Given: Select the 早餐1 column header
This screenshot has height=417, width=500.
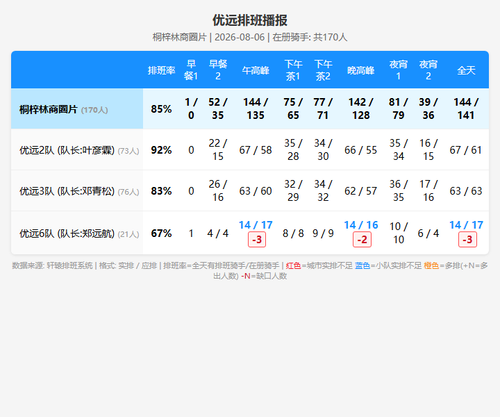Looking at the screenshot, I should coord(191,70).
